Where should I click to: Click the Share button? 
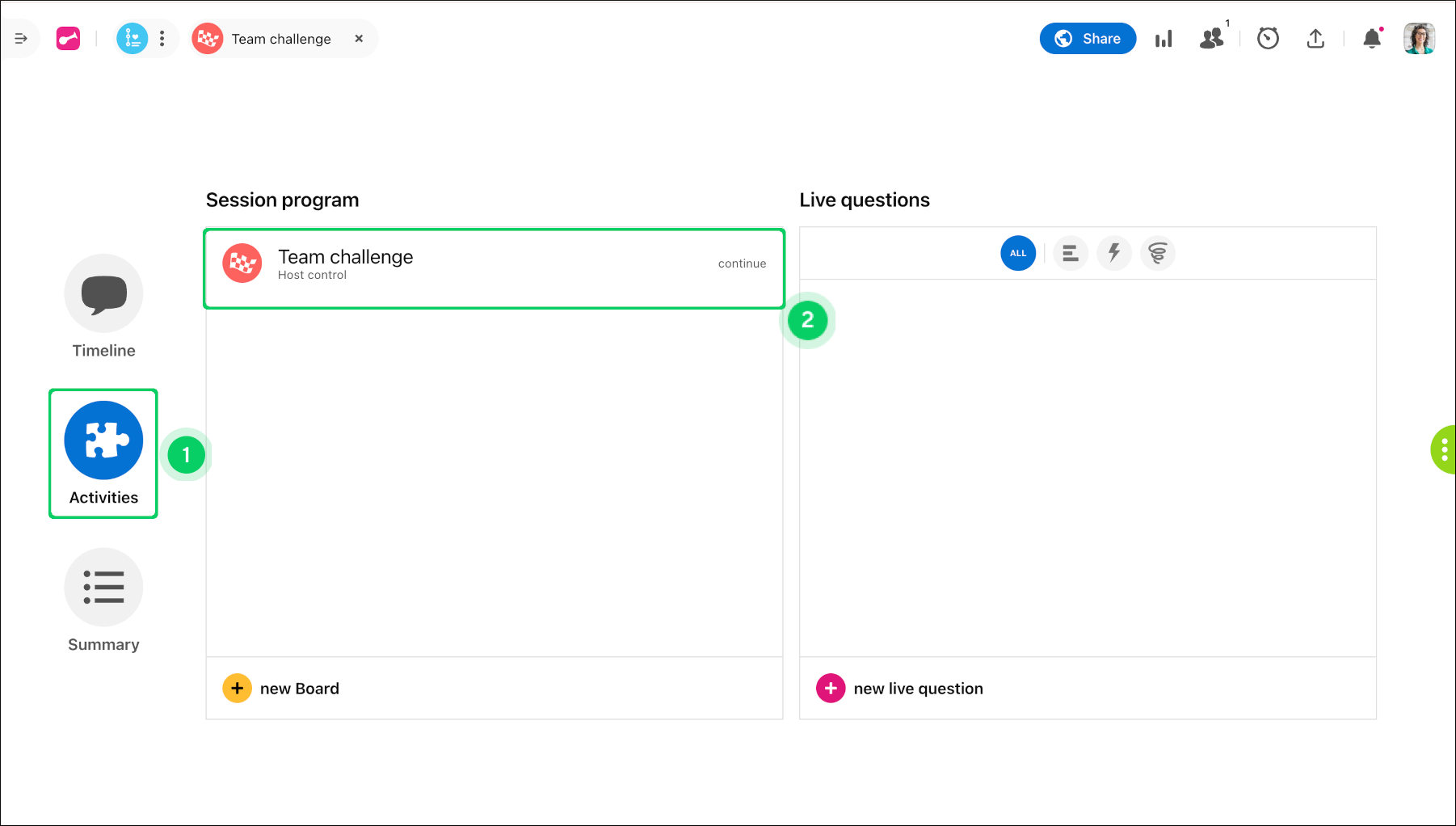pyautogui.click(x=1088, y=39)
